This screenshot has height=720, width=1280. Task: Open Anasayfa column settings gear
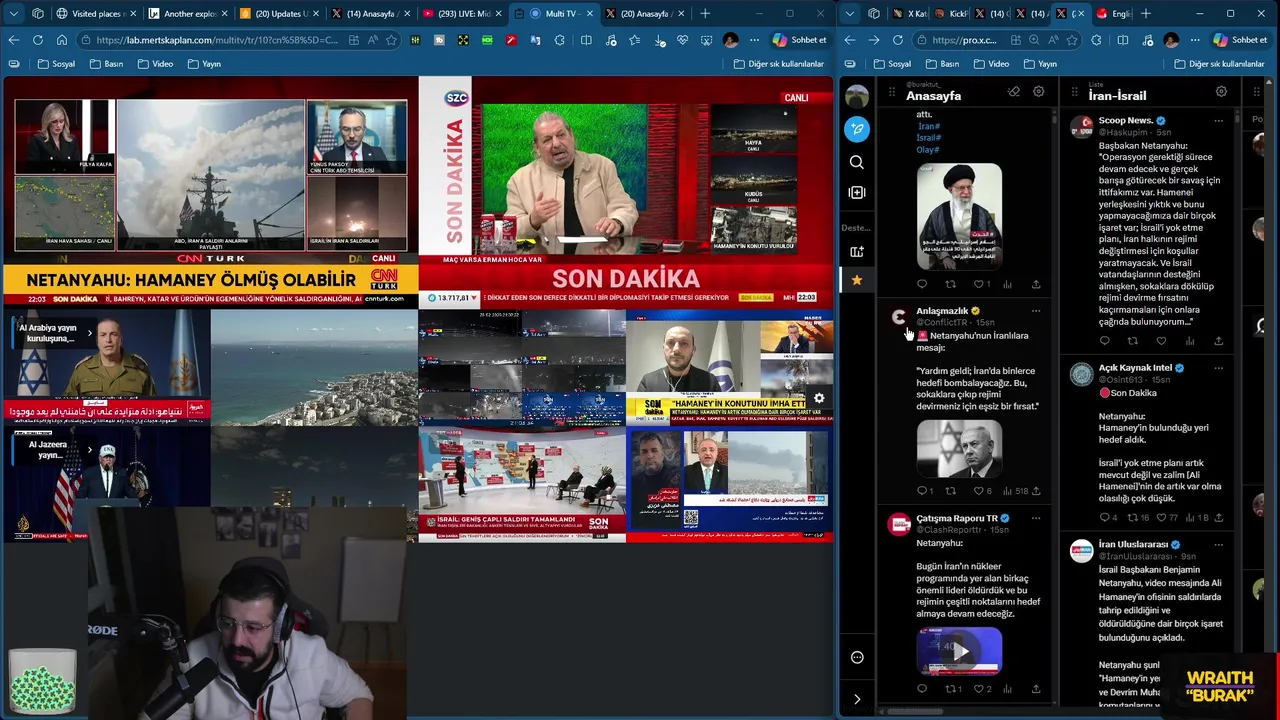coord(1039,91)
